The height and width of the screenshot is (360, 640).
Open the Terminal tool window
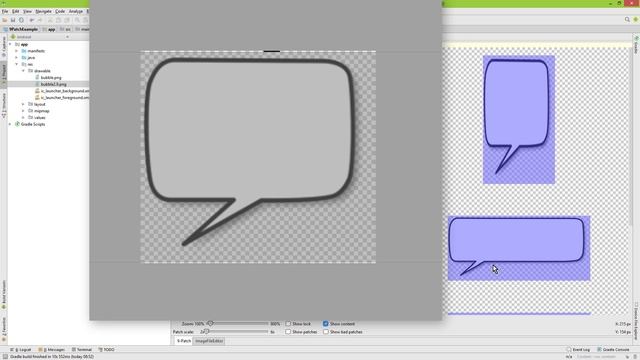click(82, 350)
